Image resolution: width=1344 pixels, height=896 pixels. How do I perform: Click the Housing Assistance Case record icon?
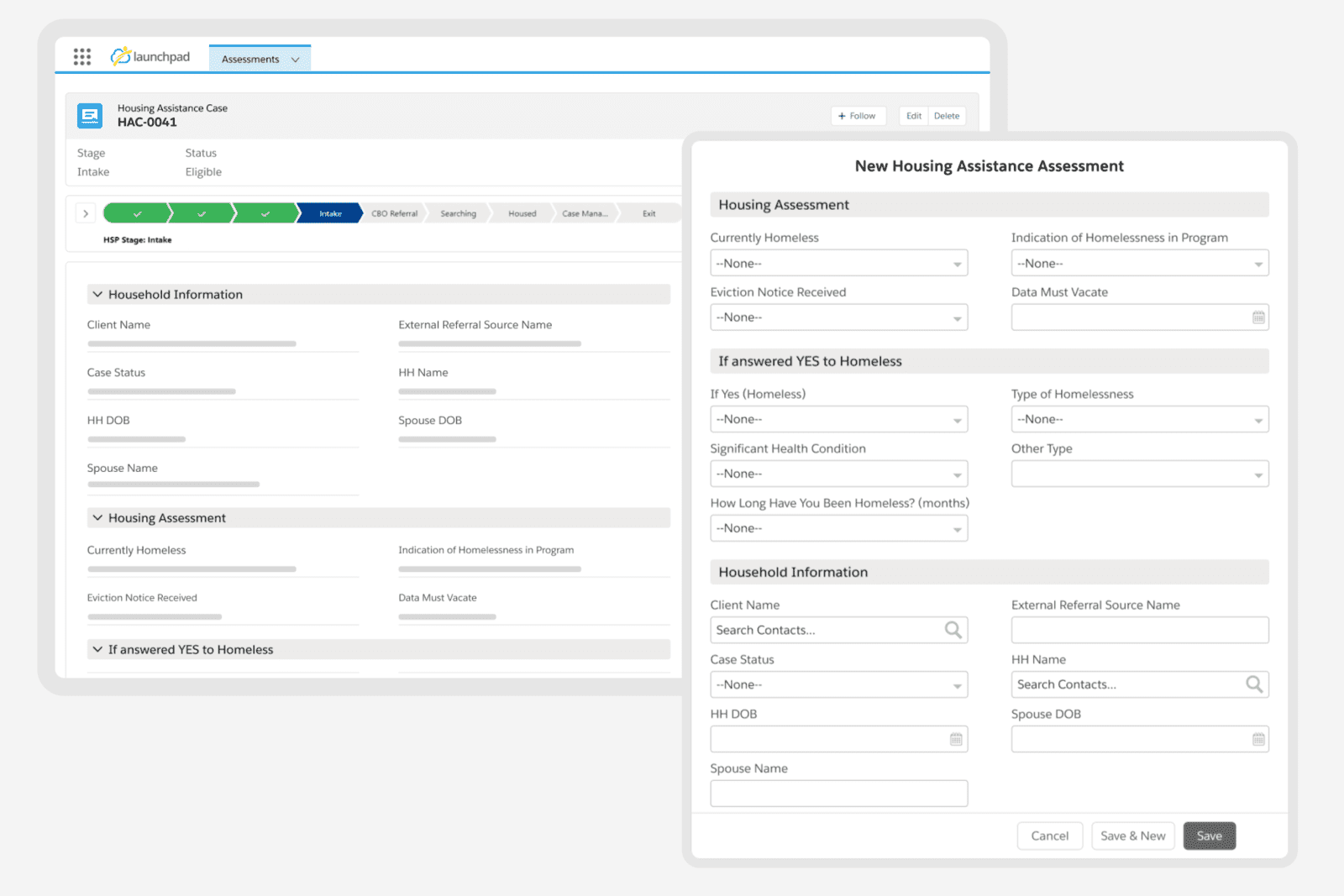pos(90,116)
